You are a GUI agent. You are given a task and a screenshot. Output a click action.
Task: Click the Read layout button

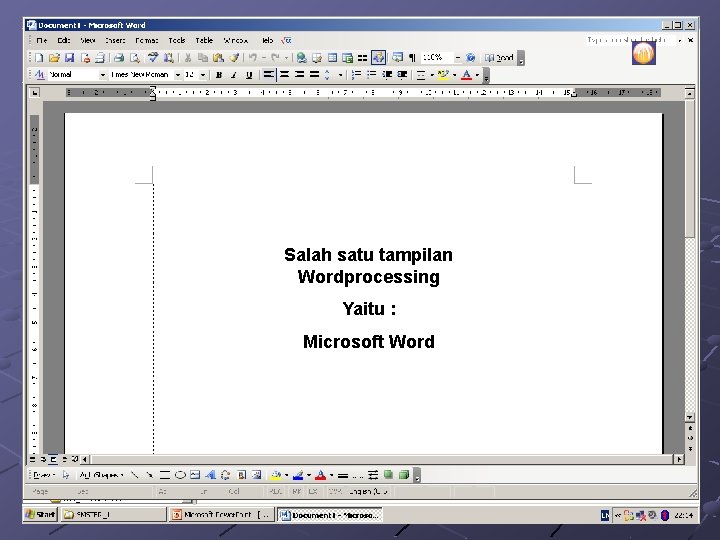(x=500, y=58)
